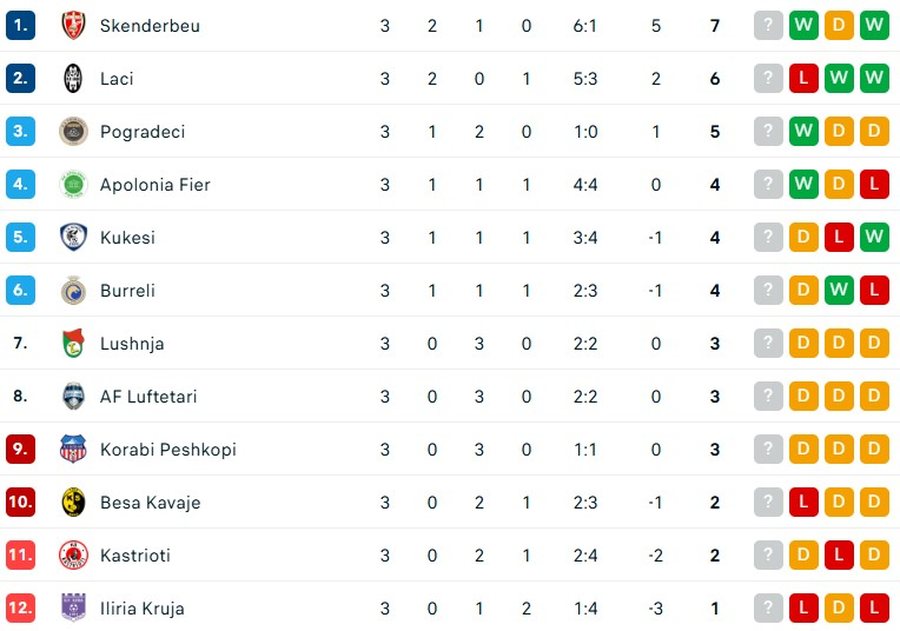900x631 pixels.
Task: Click Skenderbeu's upcoming match question mark badge
Action: [768, 25]
